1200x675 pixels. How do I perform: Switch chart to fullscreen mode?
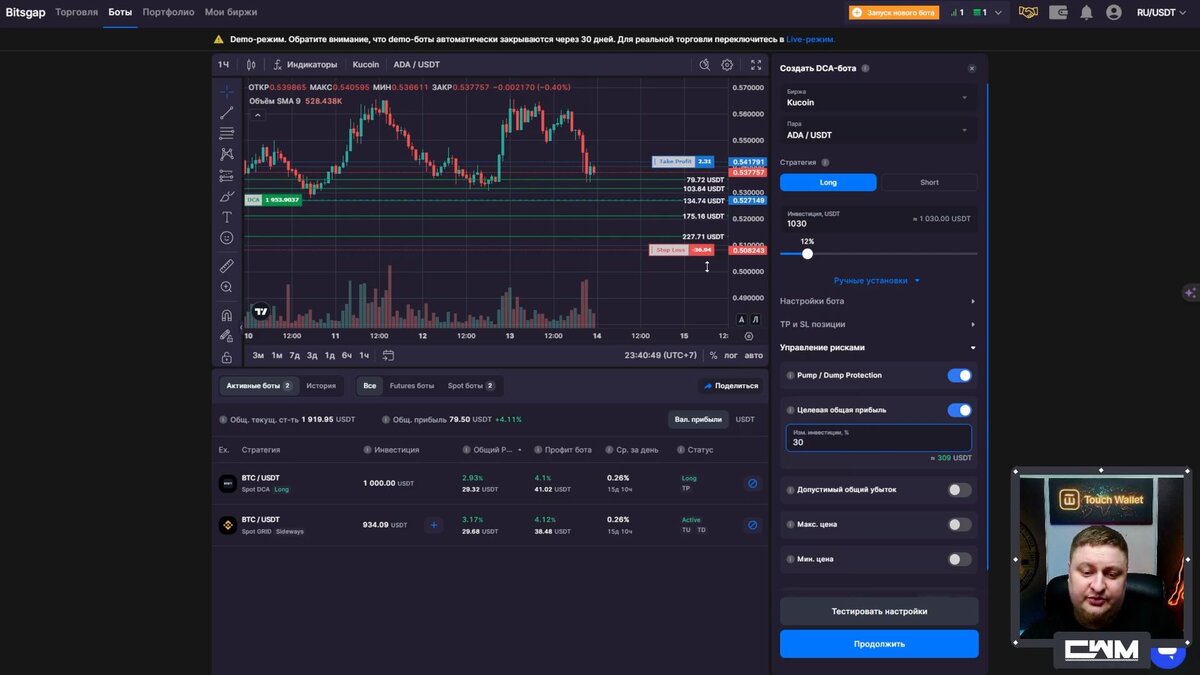pyautogui.click(x=756, y=65)
